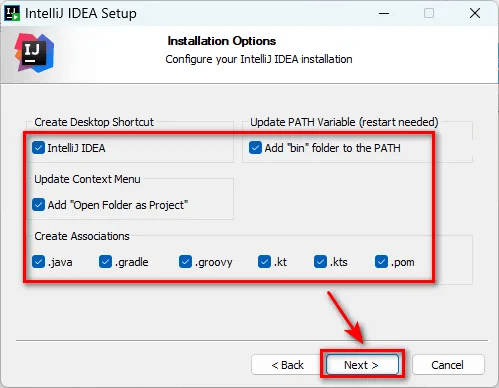Minimize the IntelliJ IDEA Setup window

click(384, 13)
